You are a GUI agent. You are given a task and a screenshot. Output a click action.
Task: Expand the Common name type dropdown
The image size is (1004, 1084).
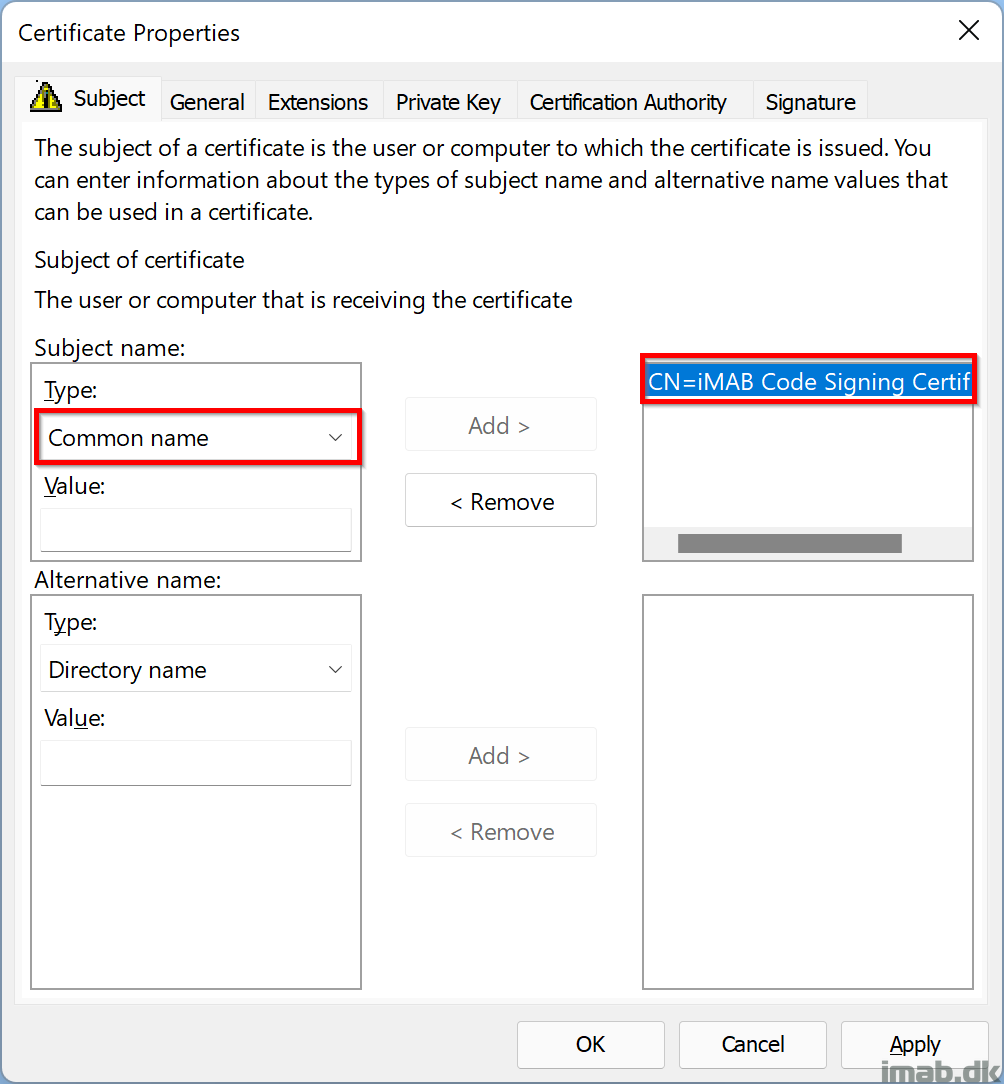196,438
